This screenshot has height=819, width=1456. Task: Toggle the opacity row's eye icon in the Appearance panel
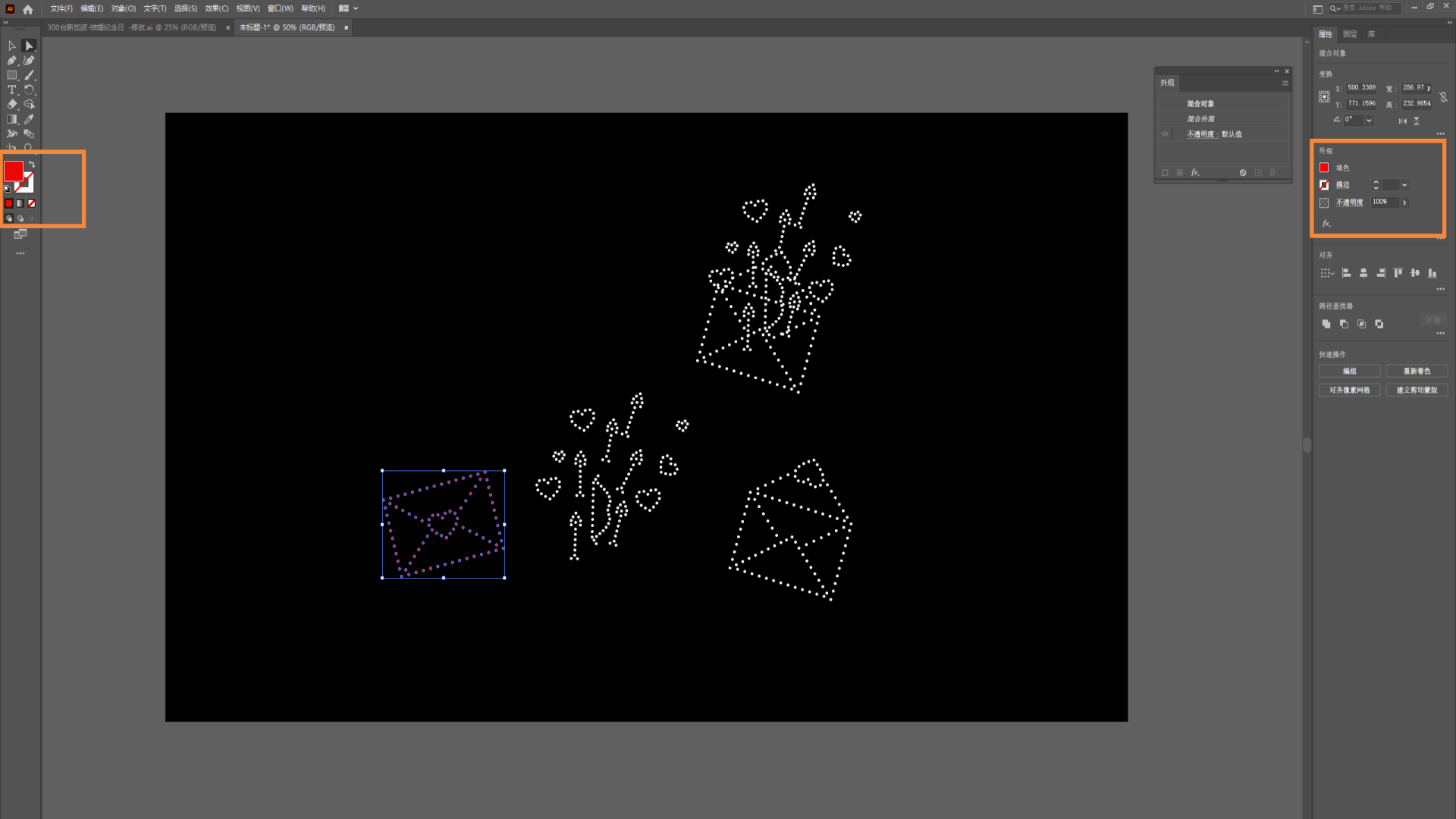coord(1166,134)
